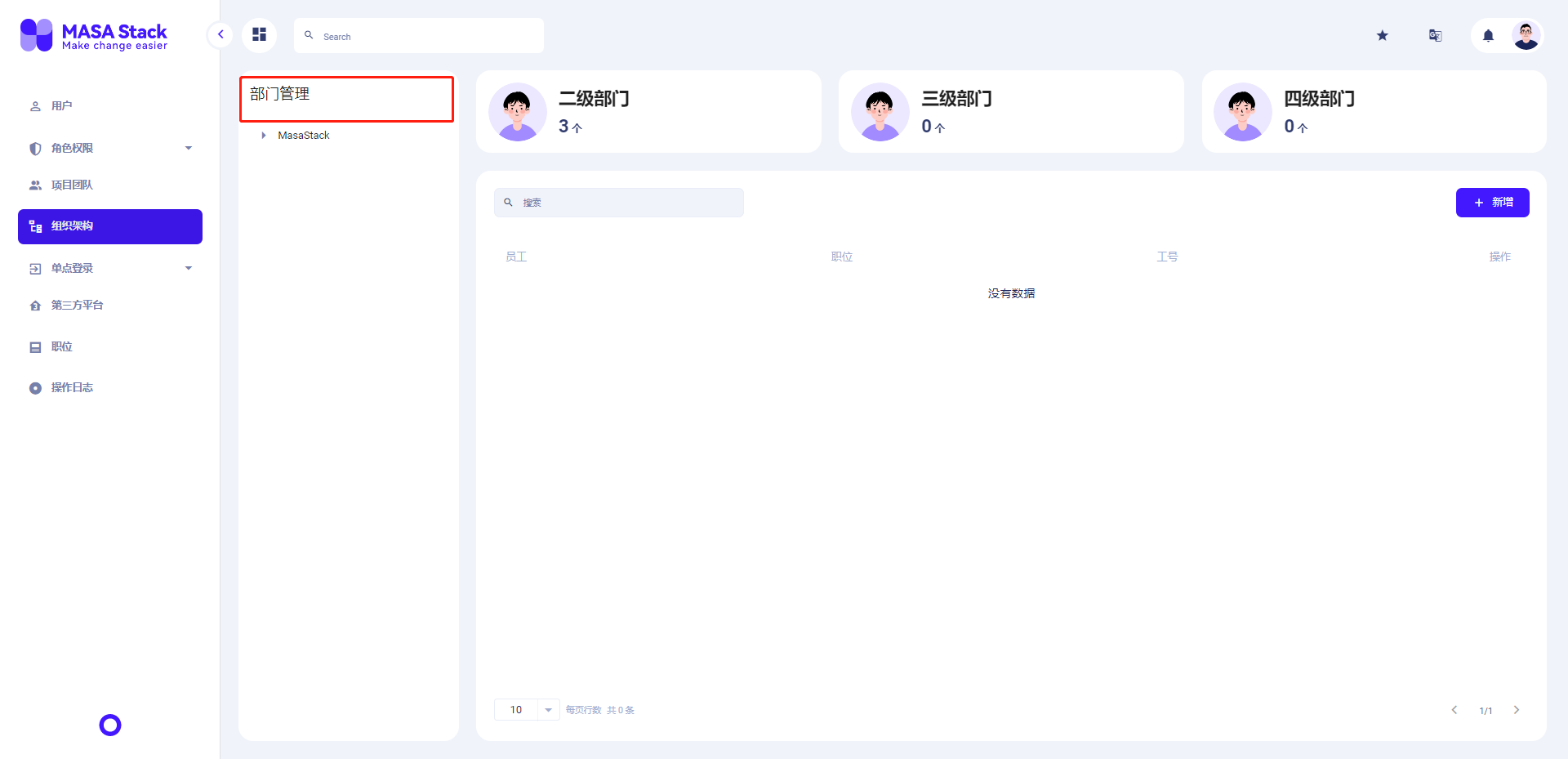The height and width of the screenshot is (759, 1568).
Task: Open the rows-per-page dropdown showing 10
Action: (x=527, y=710)
